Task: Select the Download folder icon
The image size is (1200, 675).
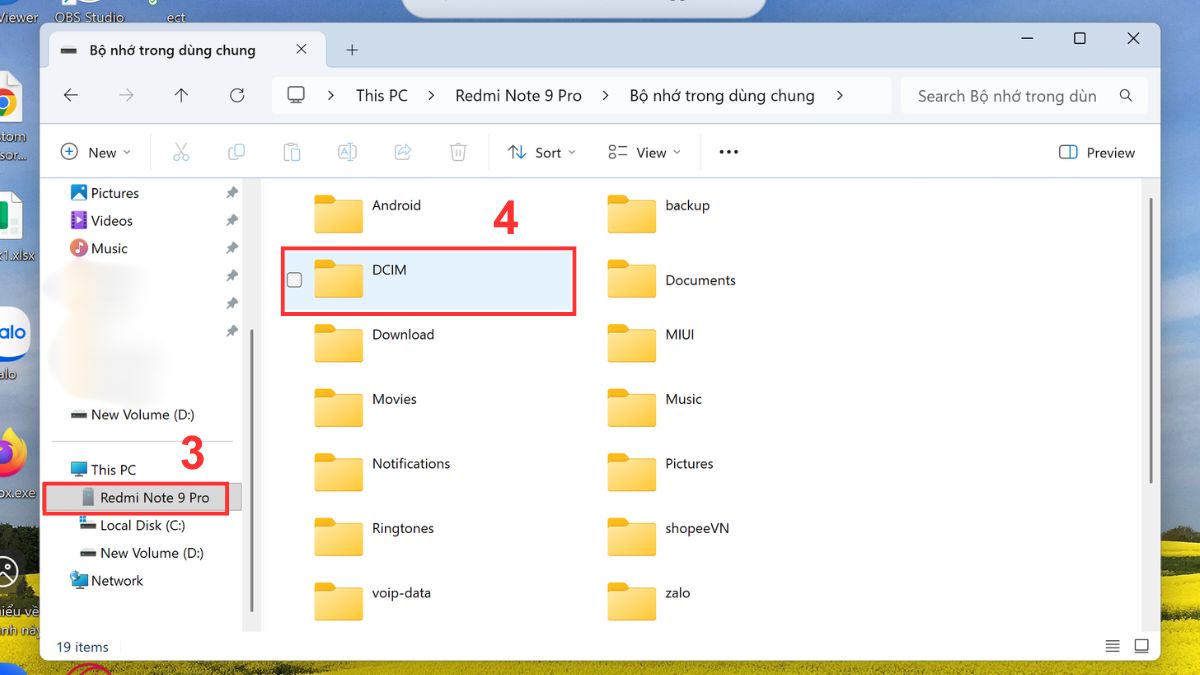Action: pyautogui.click(x=338, y=343)
